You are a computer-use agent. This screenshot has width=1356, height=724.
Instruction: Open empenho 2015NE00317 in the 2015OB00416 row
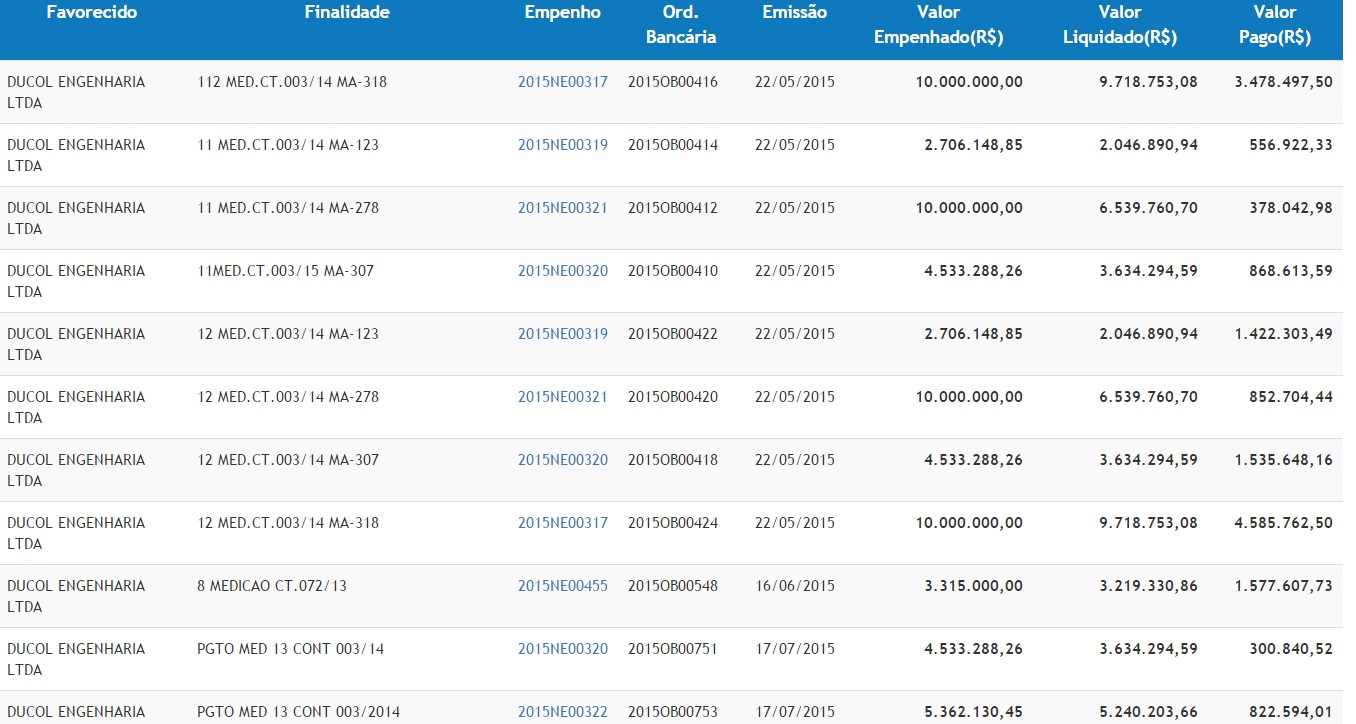[x=562, y=82]
